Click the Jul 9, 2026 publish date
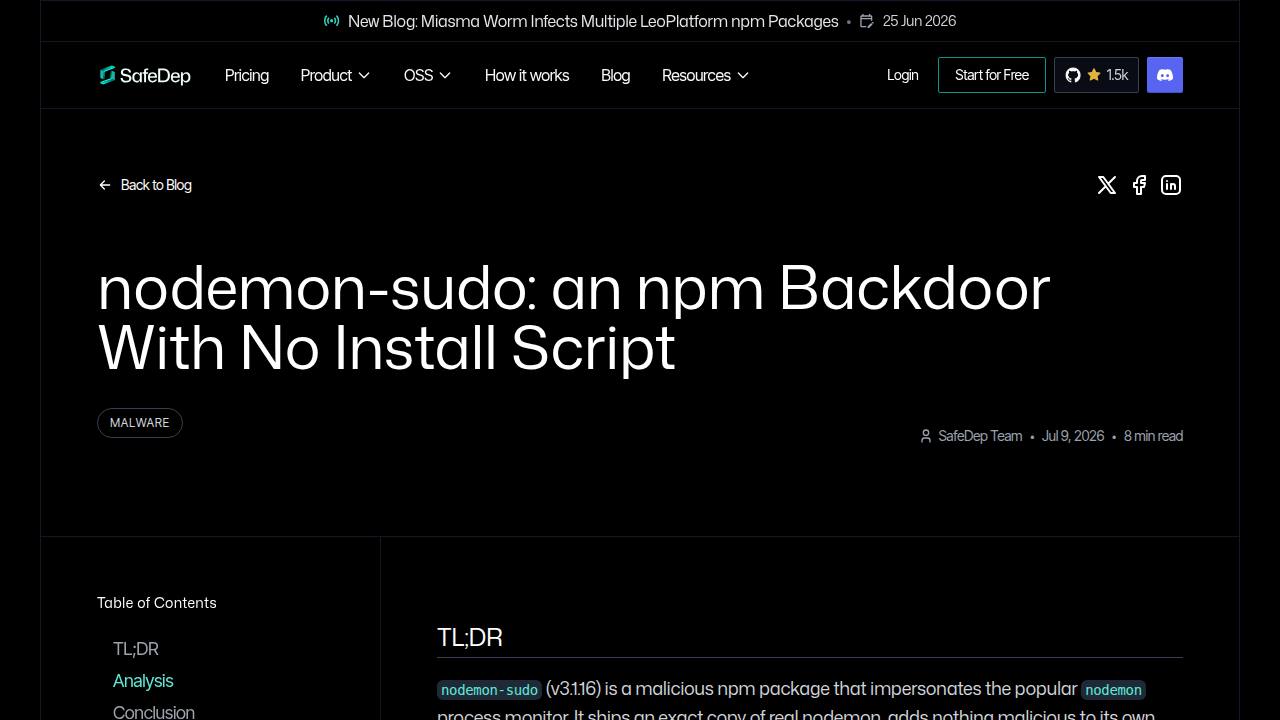The height and width of the screenshot is (720, 1280). 1073,436
